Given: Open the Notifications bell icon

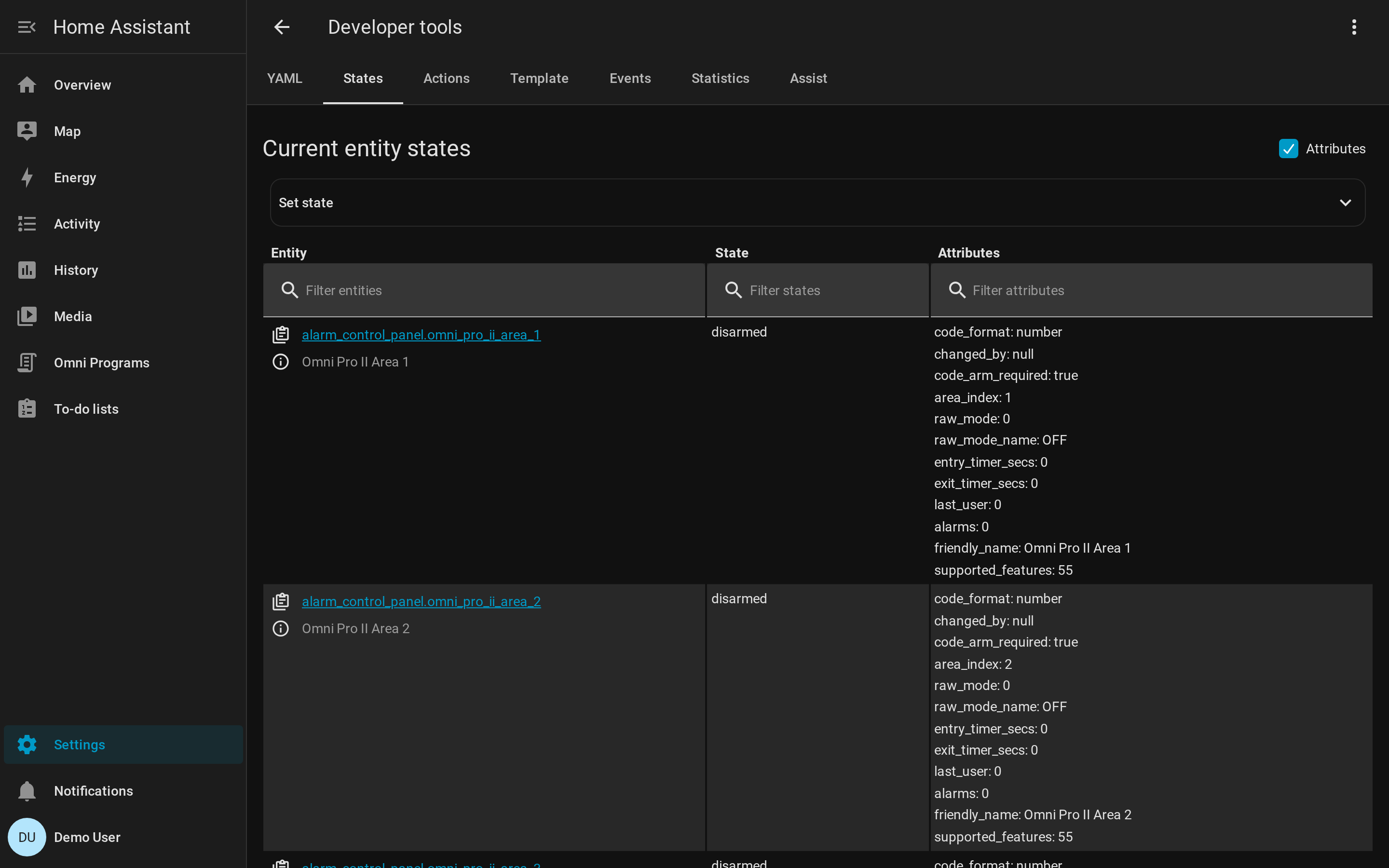Looking at the screenshot, I should pos(27,791).
